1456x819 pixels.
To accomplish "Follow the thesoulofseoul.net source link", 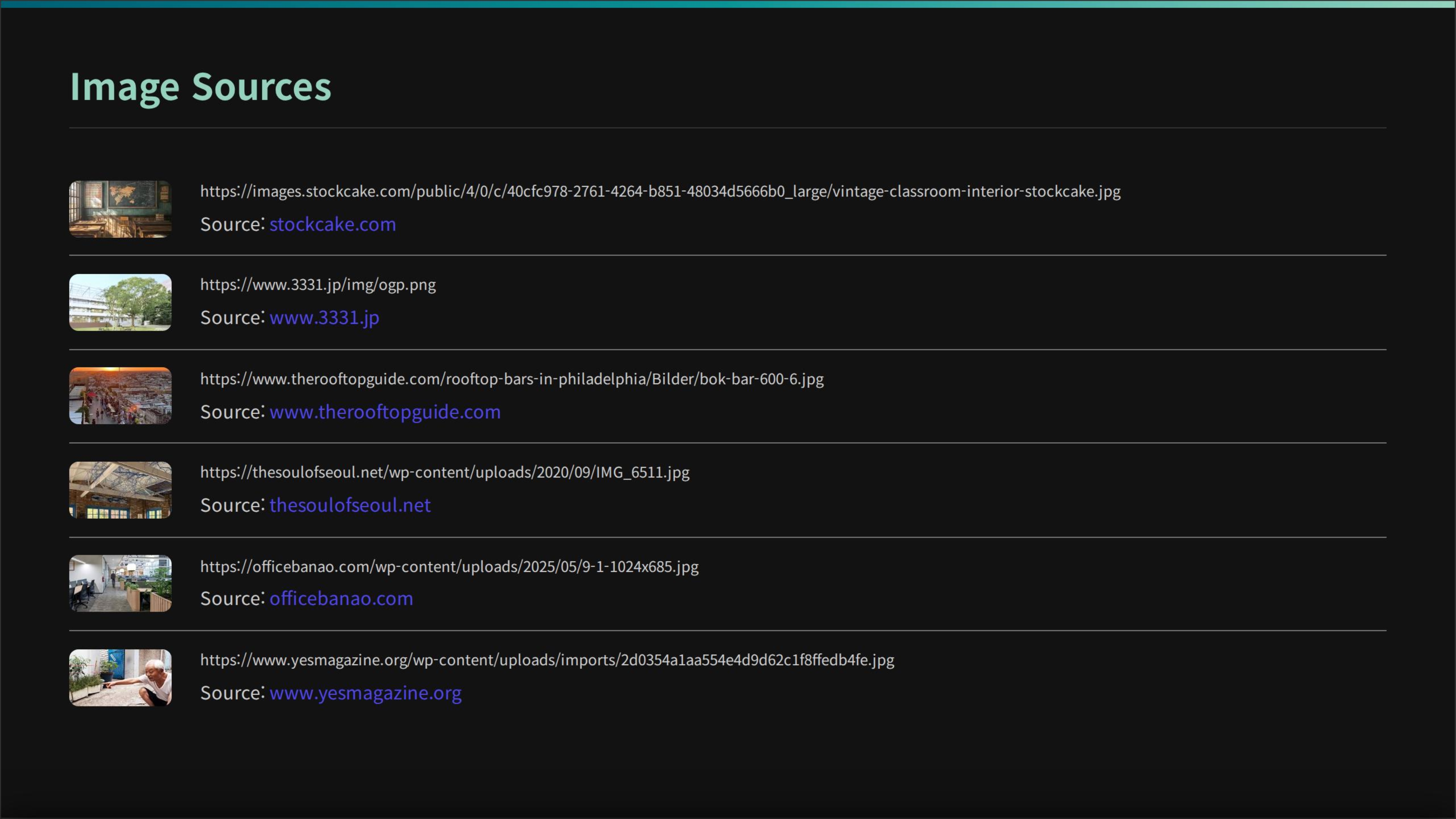I will point(350,505).
